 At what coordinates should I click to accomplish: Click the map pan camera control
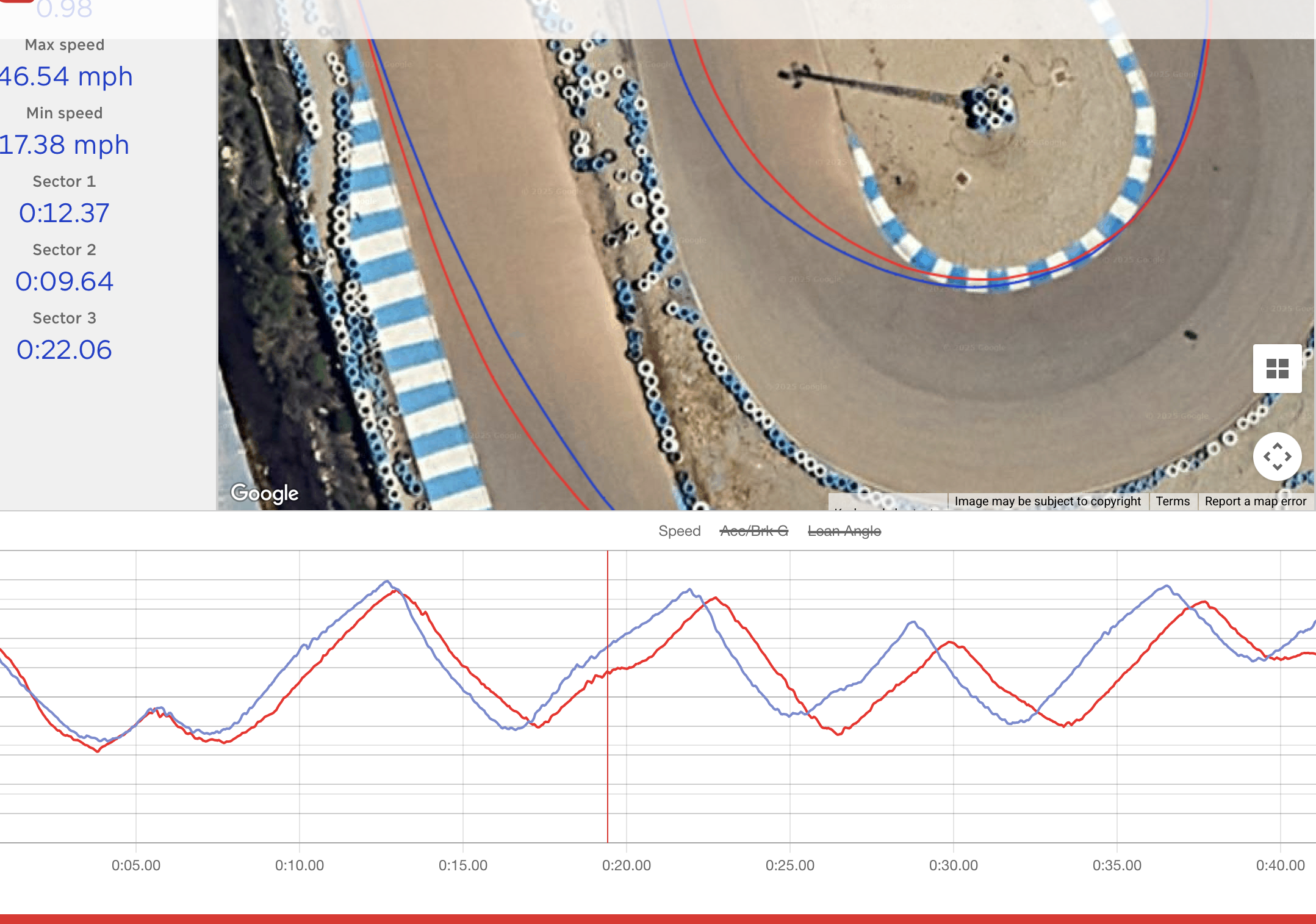(x=1276, y=457)
